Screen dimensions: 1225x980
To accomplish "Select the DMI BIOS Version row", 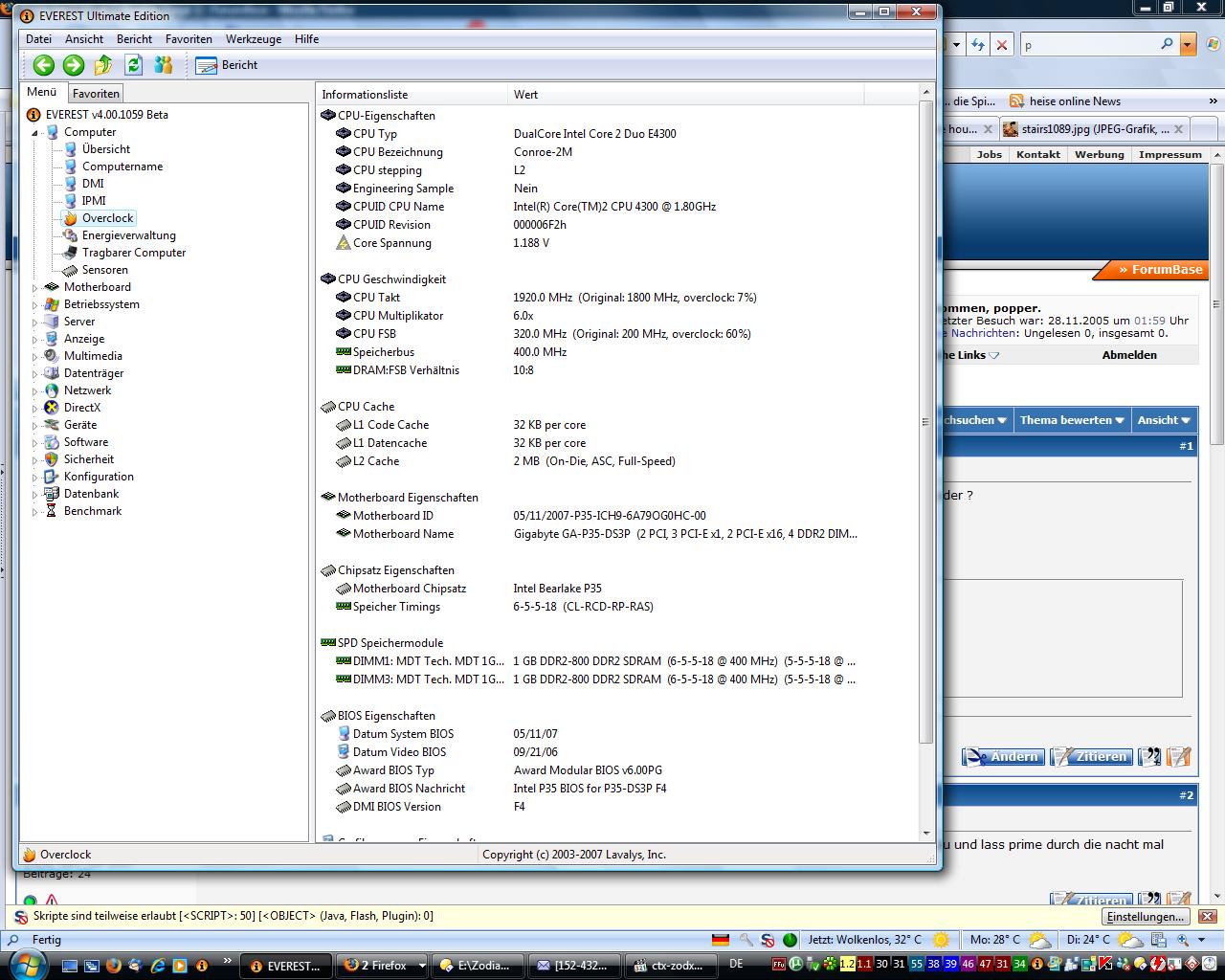I will [x=616, y=807].
